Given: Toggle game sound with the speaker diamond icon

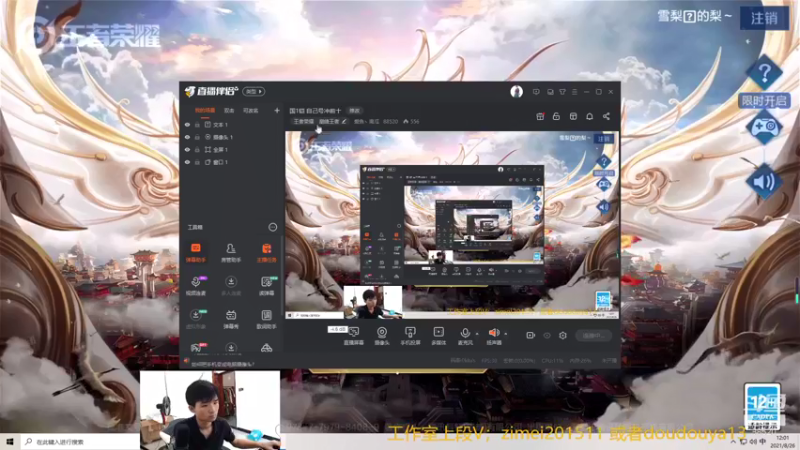Looking at the screenshot, I should pyautogui.click(x=764, y=182).
